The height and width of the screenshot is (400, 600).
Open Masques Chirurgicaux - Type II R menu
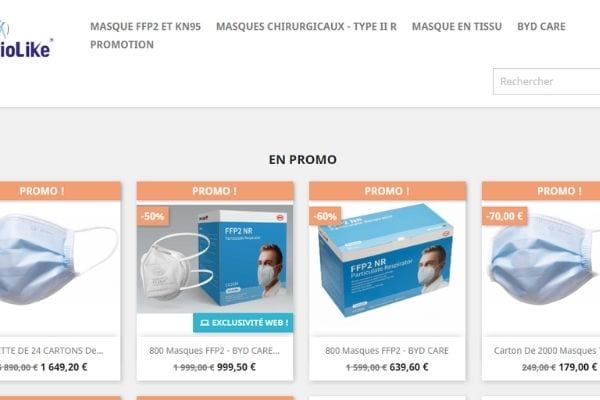tap(306, 26)
